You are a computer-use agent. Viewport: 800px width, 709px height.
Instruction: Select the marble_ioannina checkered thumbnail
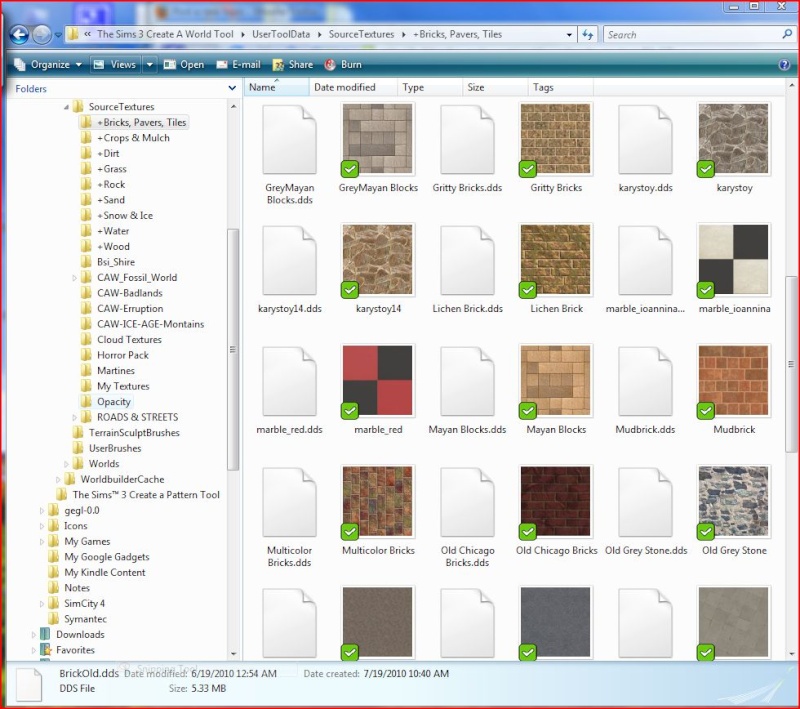tap(734, 260)
